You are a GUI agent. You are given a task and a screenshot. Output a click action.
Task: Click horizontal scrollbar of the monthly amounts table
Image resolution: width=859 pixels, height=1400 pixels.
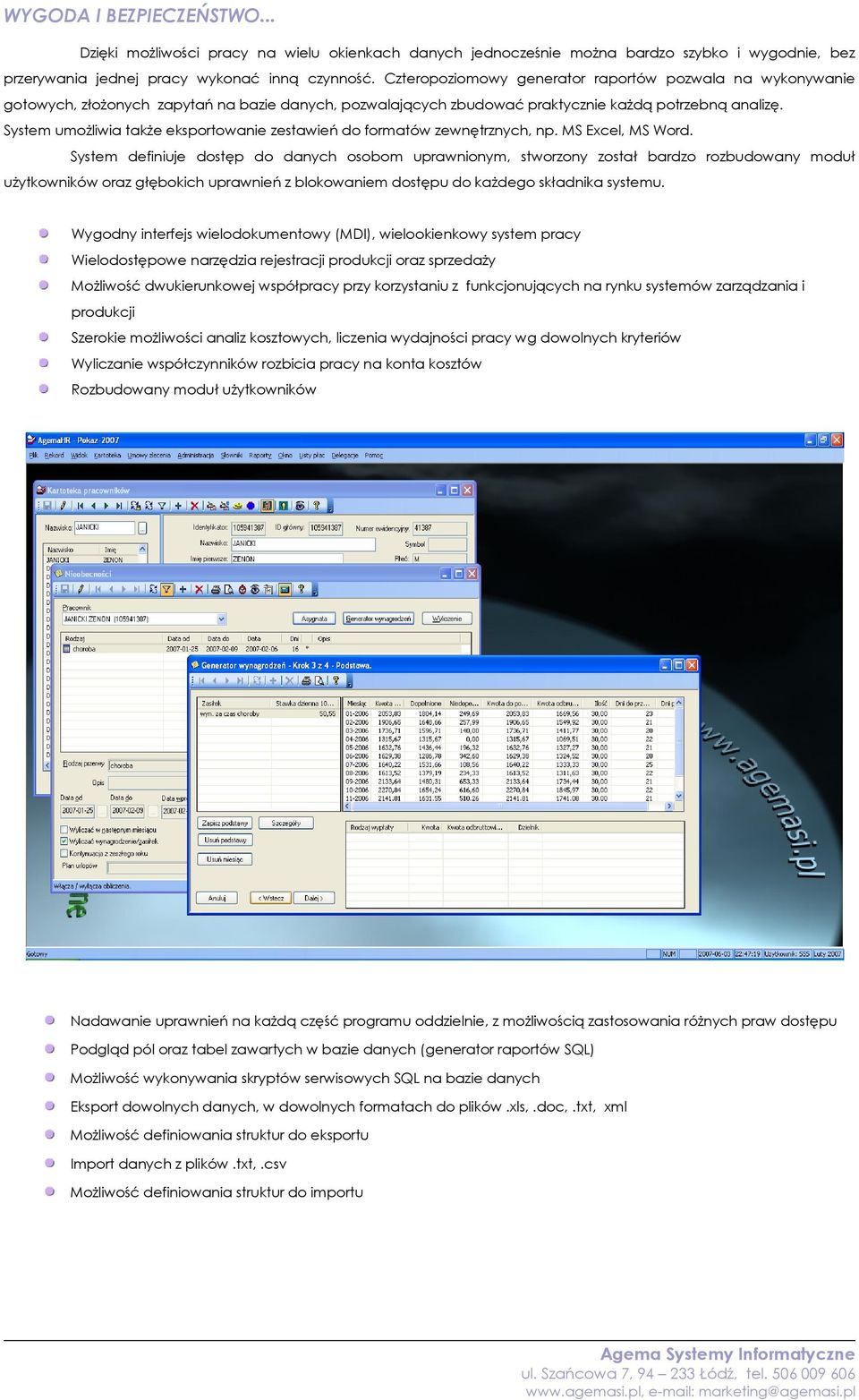click(510, 807)
